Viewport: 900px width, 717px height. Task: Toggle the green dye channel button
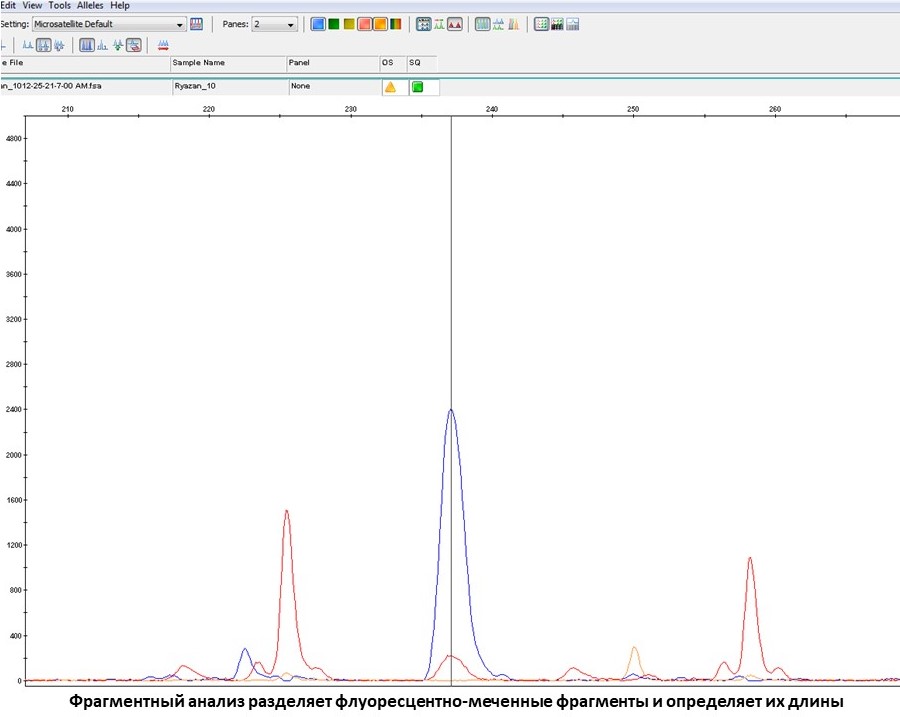[x=333, y=24]
